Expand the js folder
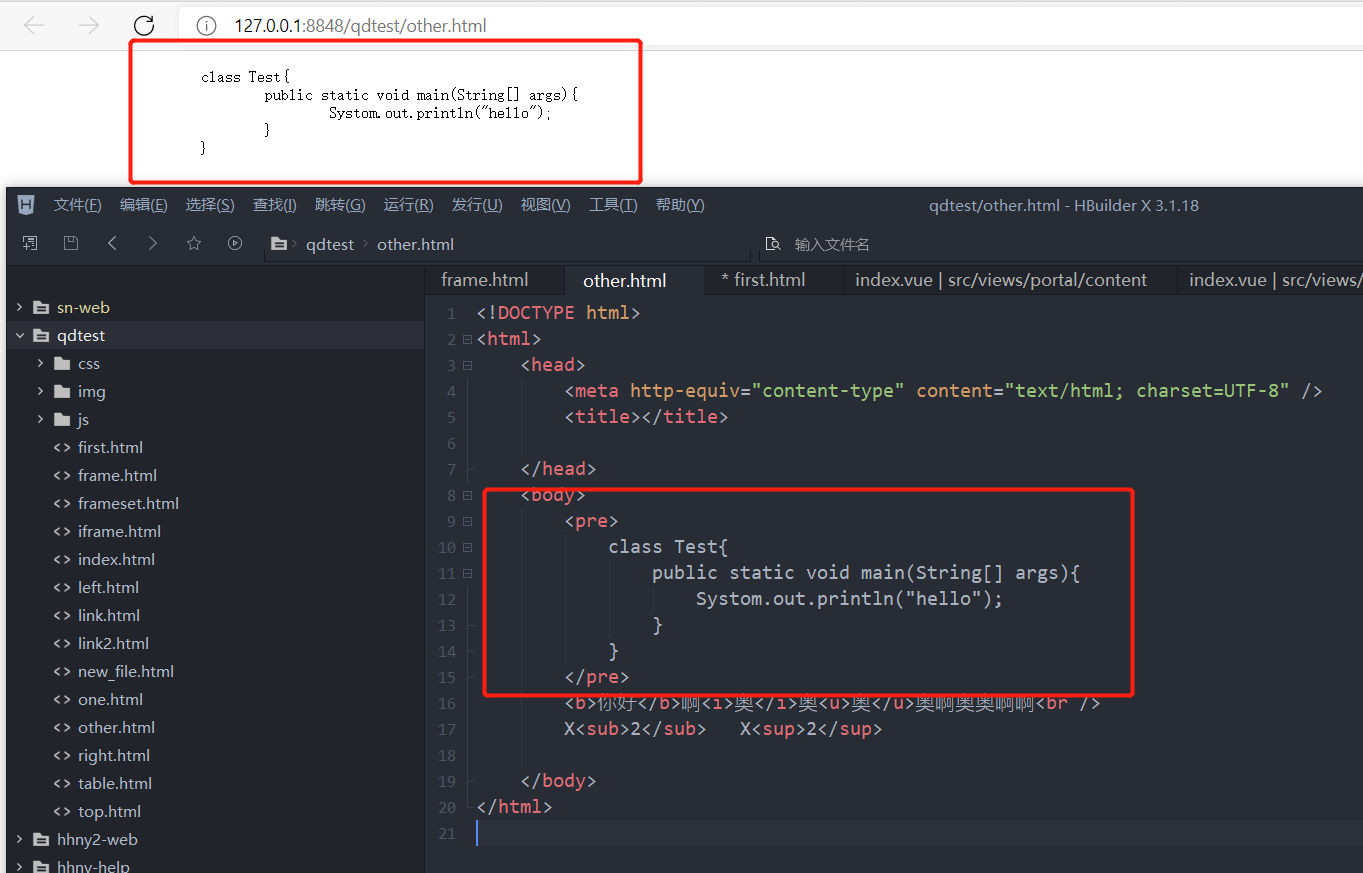This screenshot has height=873, width=1363. (40, 419)
